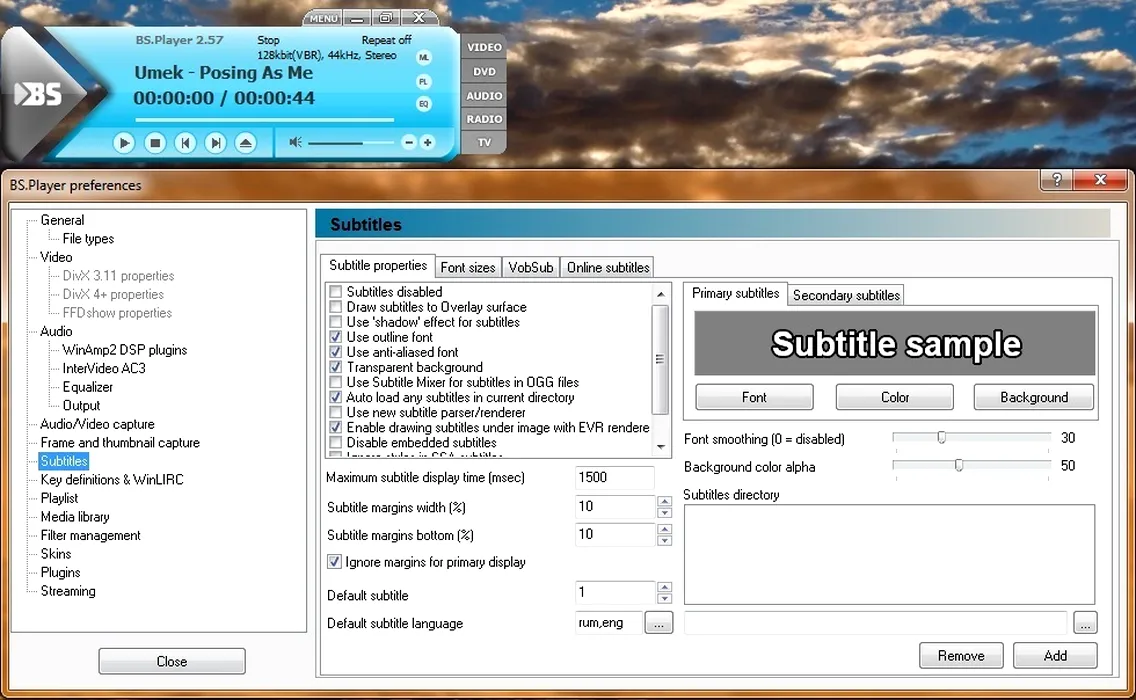Open the Secondary subtitles tab
This screenshot has width=1136, height=700.
(846, 295)
